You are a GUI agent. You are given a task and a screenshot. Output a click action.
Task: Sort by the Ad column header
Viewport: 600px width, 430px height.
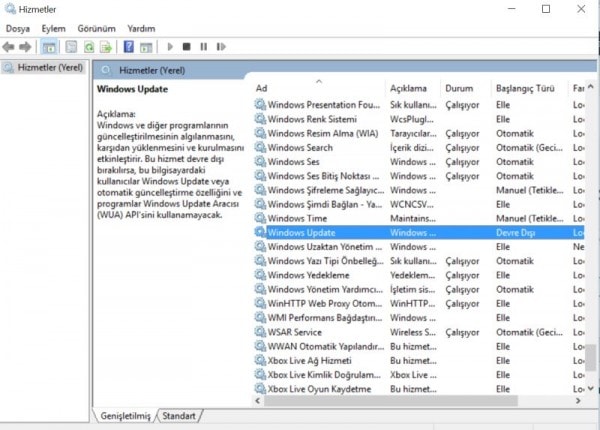(261, 88)
